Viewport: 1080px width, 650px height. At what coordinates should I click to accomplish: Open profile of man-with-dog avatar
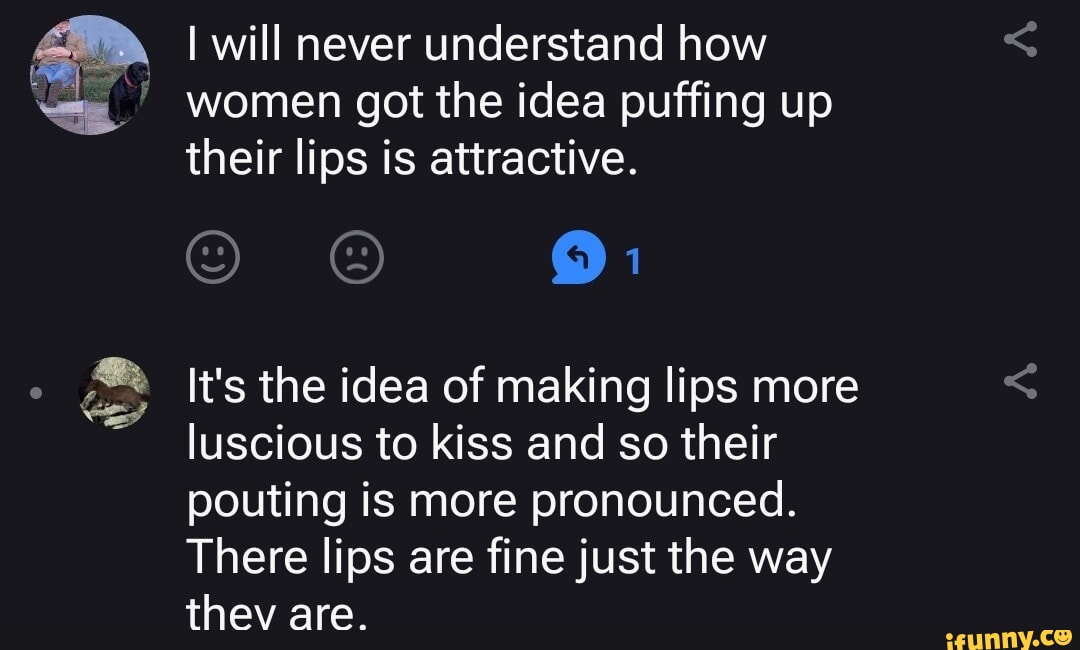pyautogui.click(x=90, y=74)
